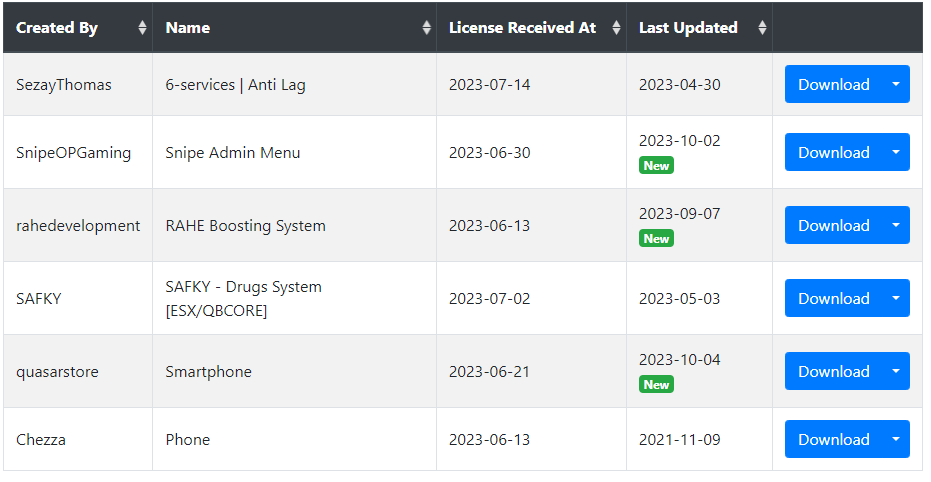
Task: Expand Snipe Admin Menu download options
Action: (896, 152)
